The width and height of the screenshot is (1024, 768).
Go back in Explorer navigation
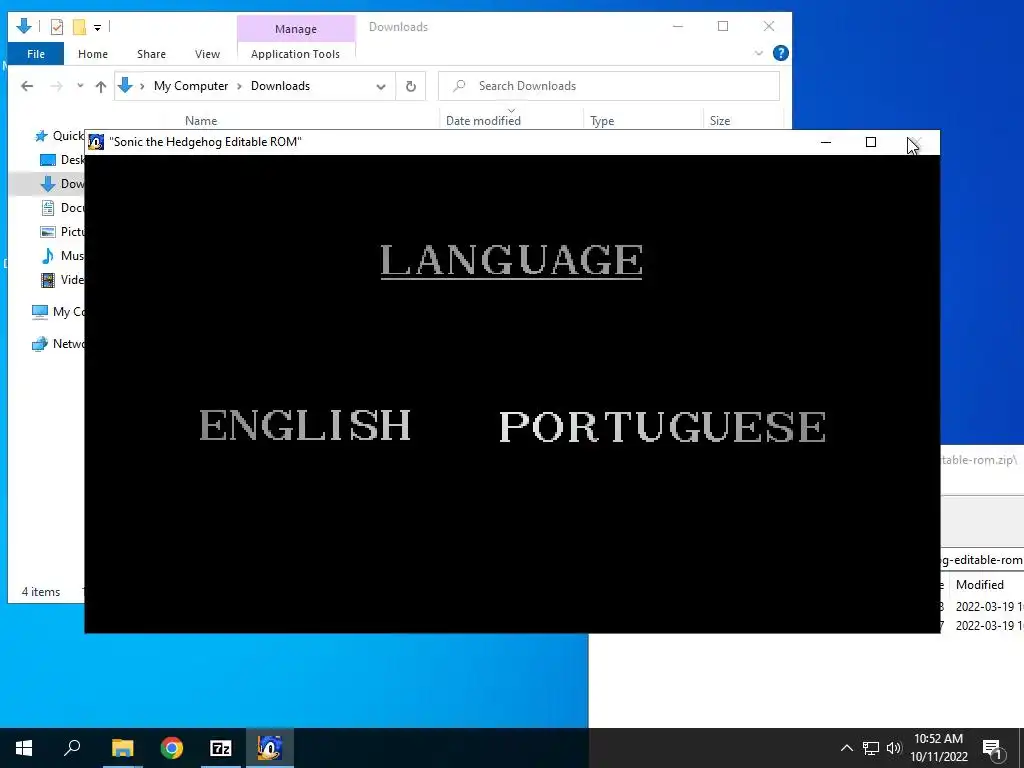27,86
